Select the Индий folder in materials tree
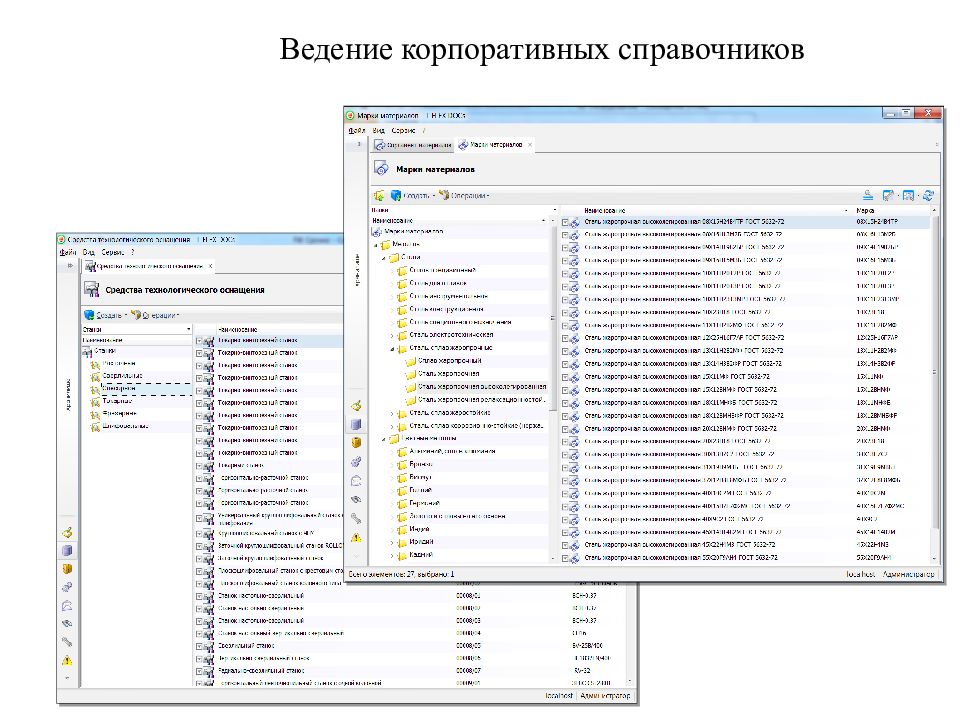The image size is (960, 720). click(x=419, y=529)
